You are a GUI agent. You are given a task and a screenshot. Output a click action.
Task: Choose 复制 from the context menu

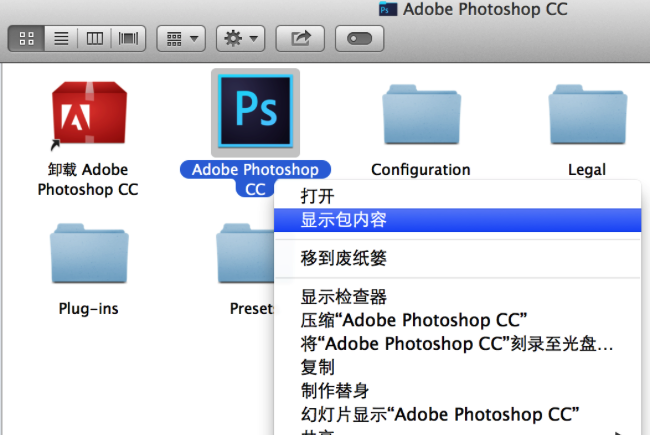[x=457, y=367]
